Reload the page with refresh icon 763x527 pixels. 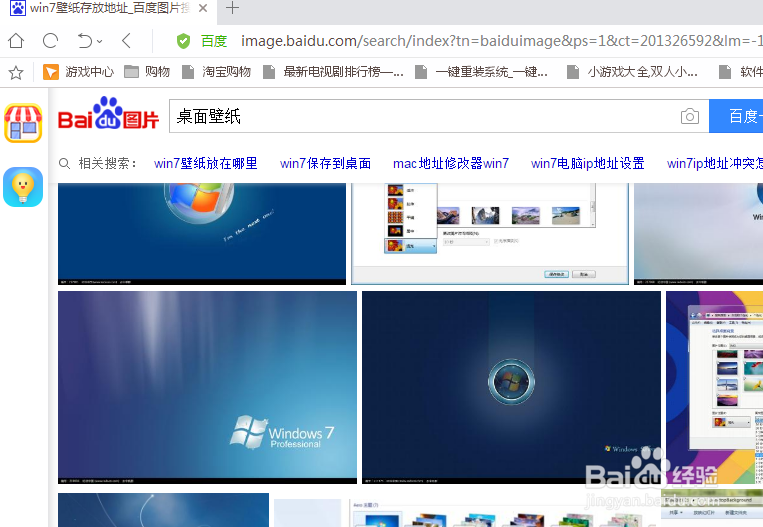coord(50,41)
